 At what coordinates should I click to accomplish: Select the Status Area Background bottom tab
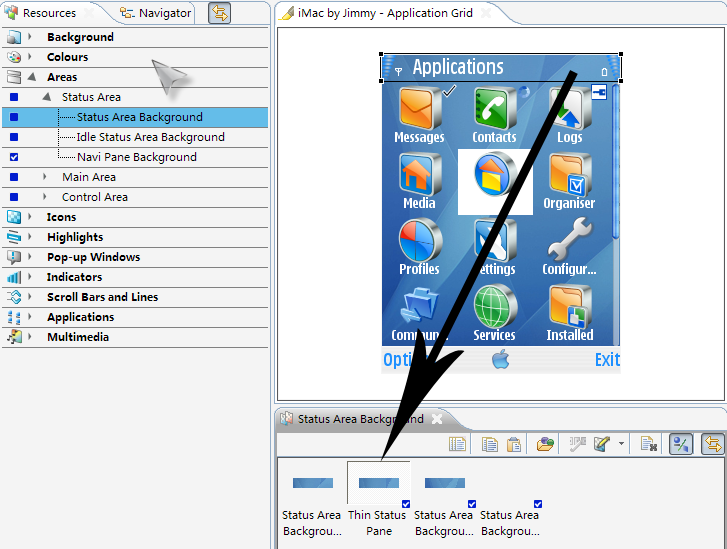361,419
